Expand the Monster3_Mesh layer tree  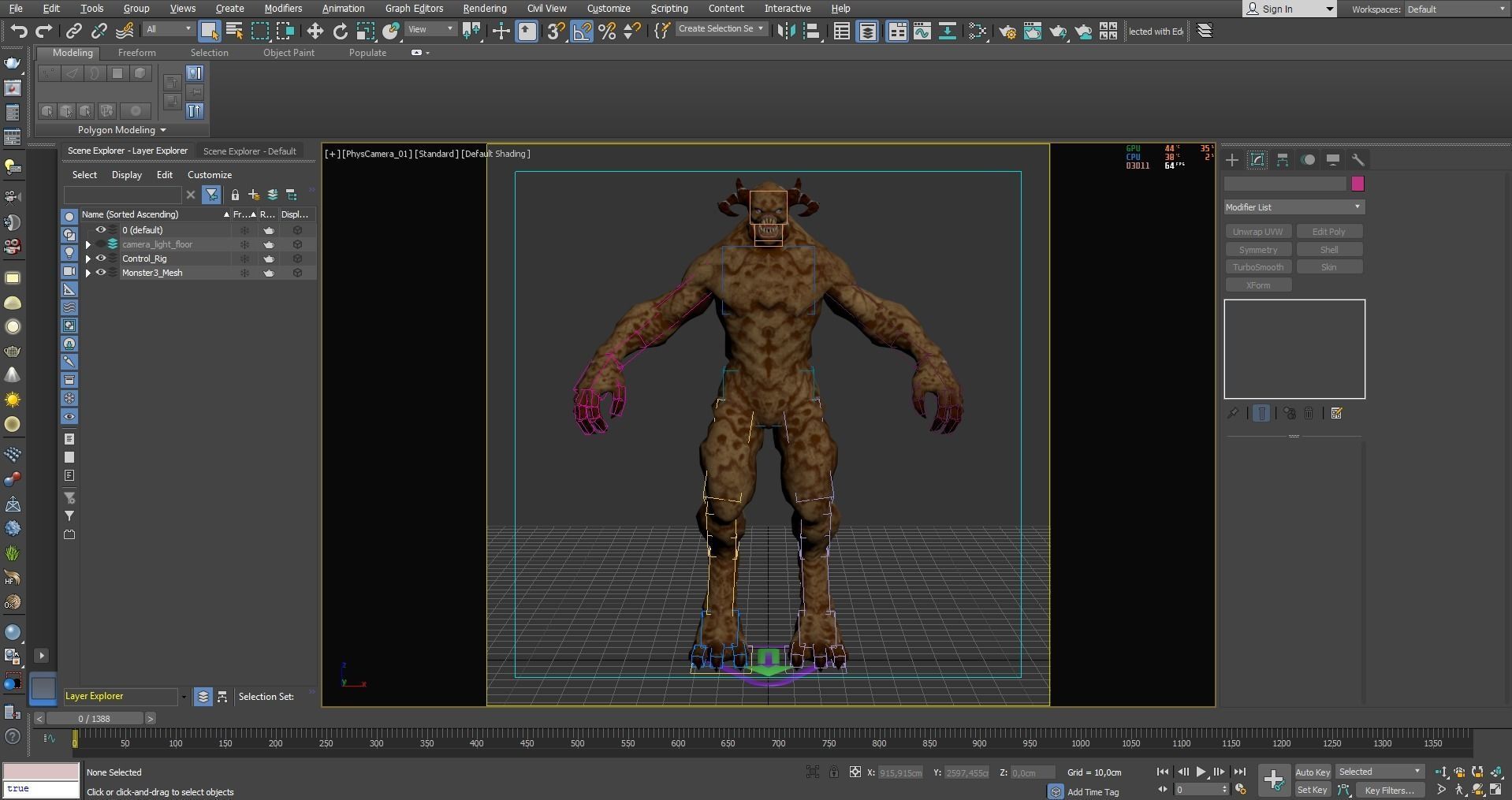[x=88, y=273]
